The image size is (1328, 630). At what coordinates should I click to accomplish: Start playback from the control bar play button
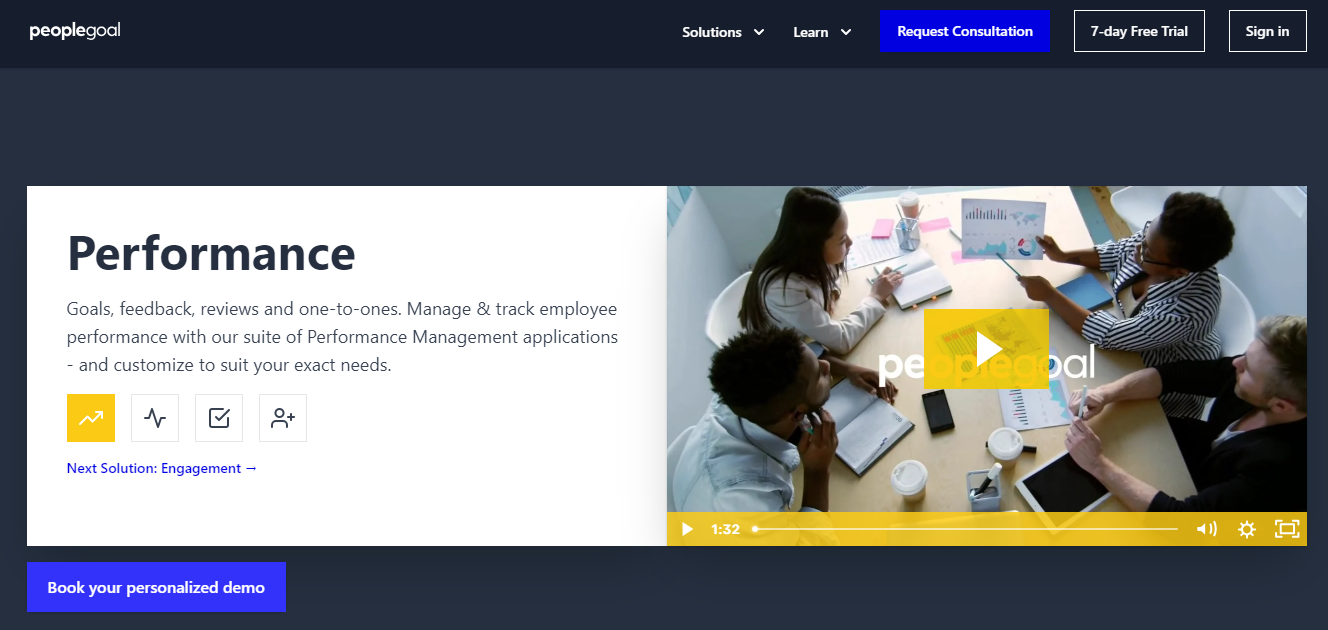coord(686,529)
